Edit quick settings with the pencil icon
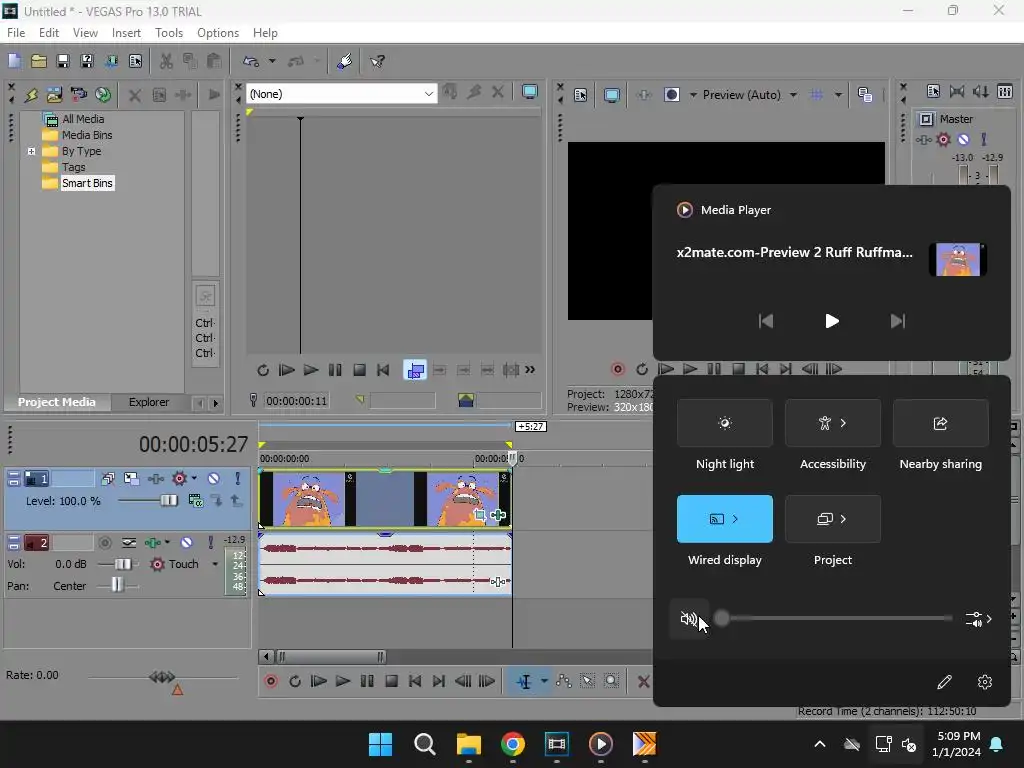This screenshot has width=1024, height=768. click(x=944, y=682)
